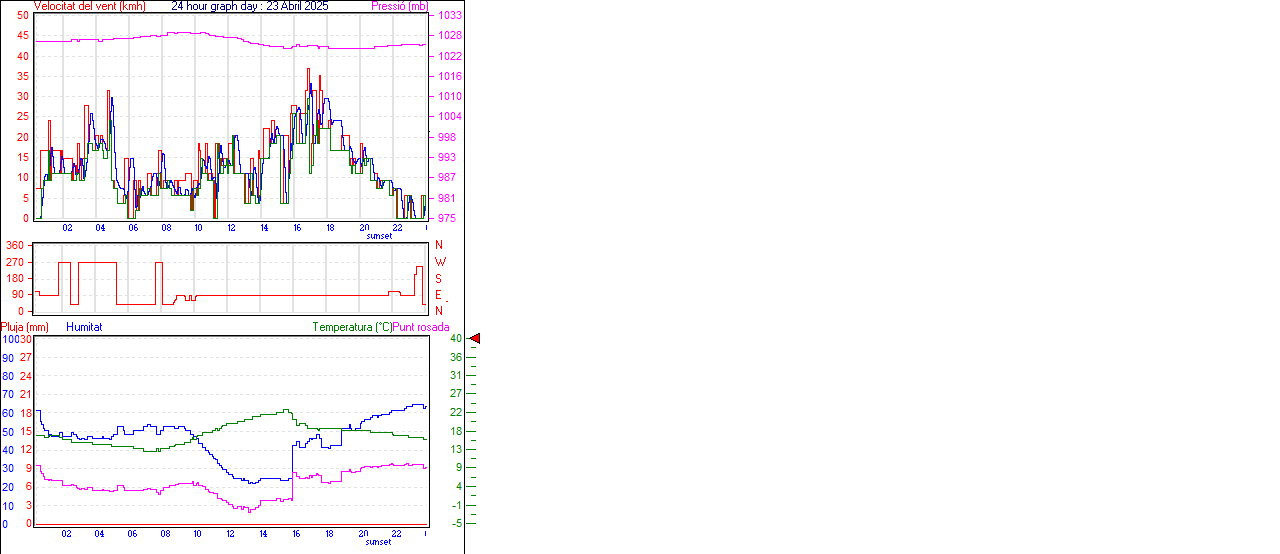The height and width of the screenshot is (554, 1280).
Task: Click the 1033 value on the pressure axis
Action: [449, 16]
